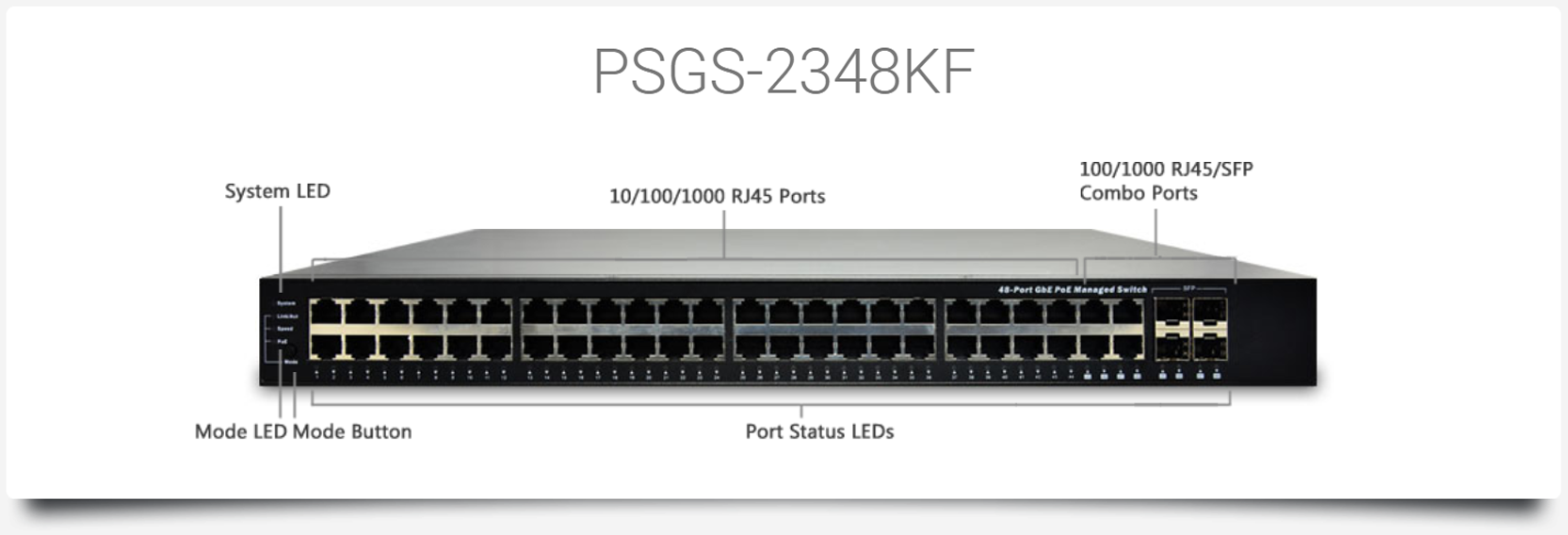Click the top-left first RJ45 port
Screen dimensions: 1568x535
click(x=327, y=311)
